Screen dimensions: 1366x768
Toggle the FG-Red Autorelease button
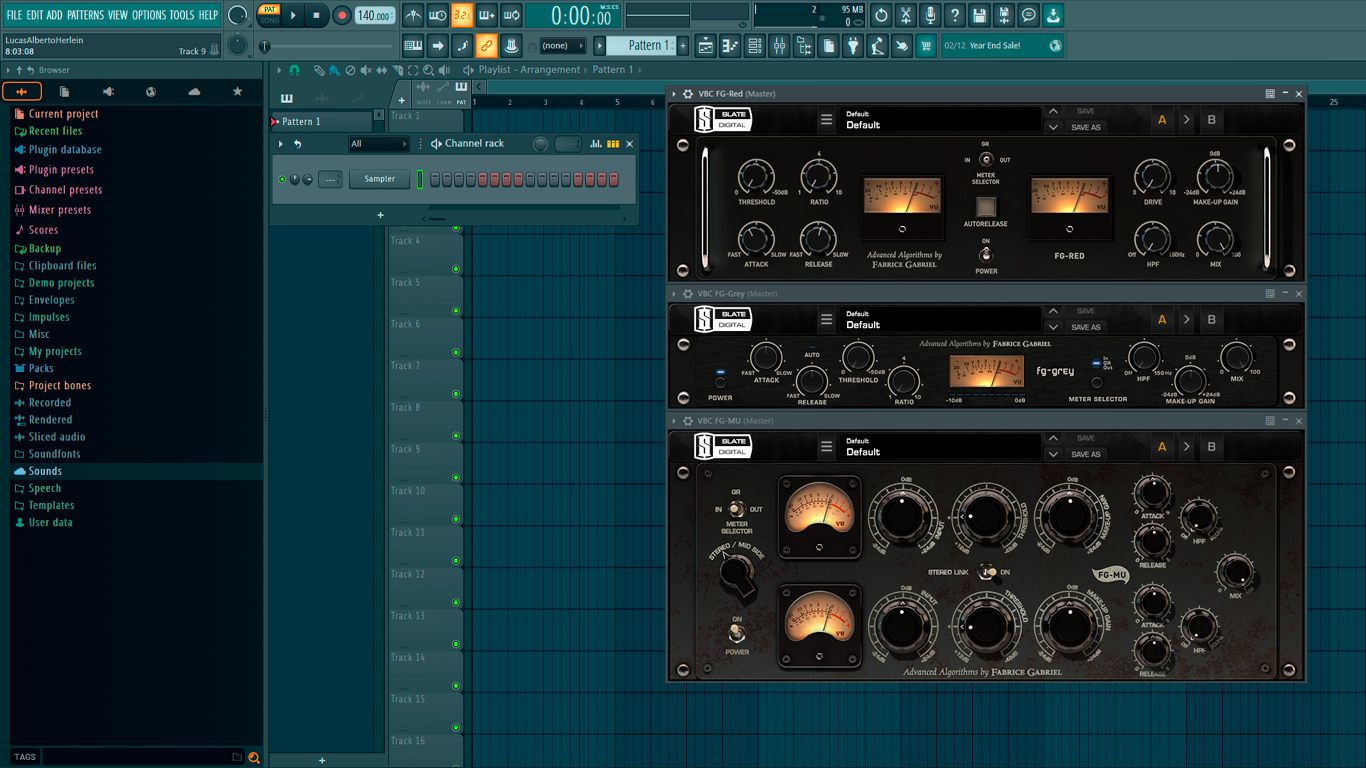tap(986, 207)
